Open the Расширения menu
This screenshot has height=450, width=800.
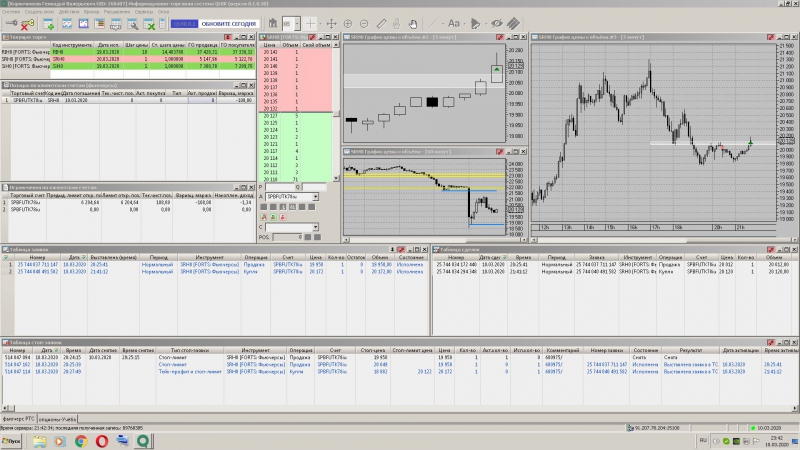[117, 11]
